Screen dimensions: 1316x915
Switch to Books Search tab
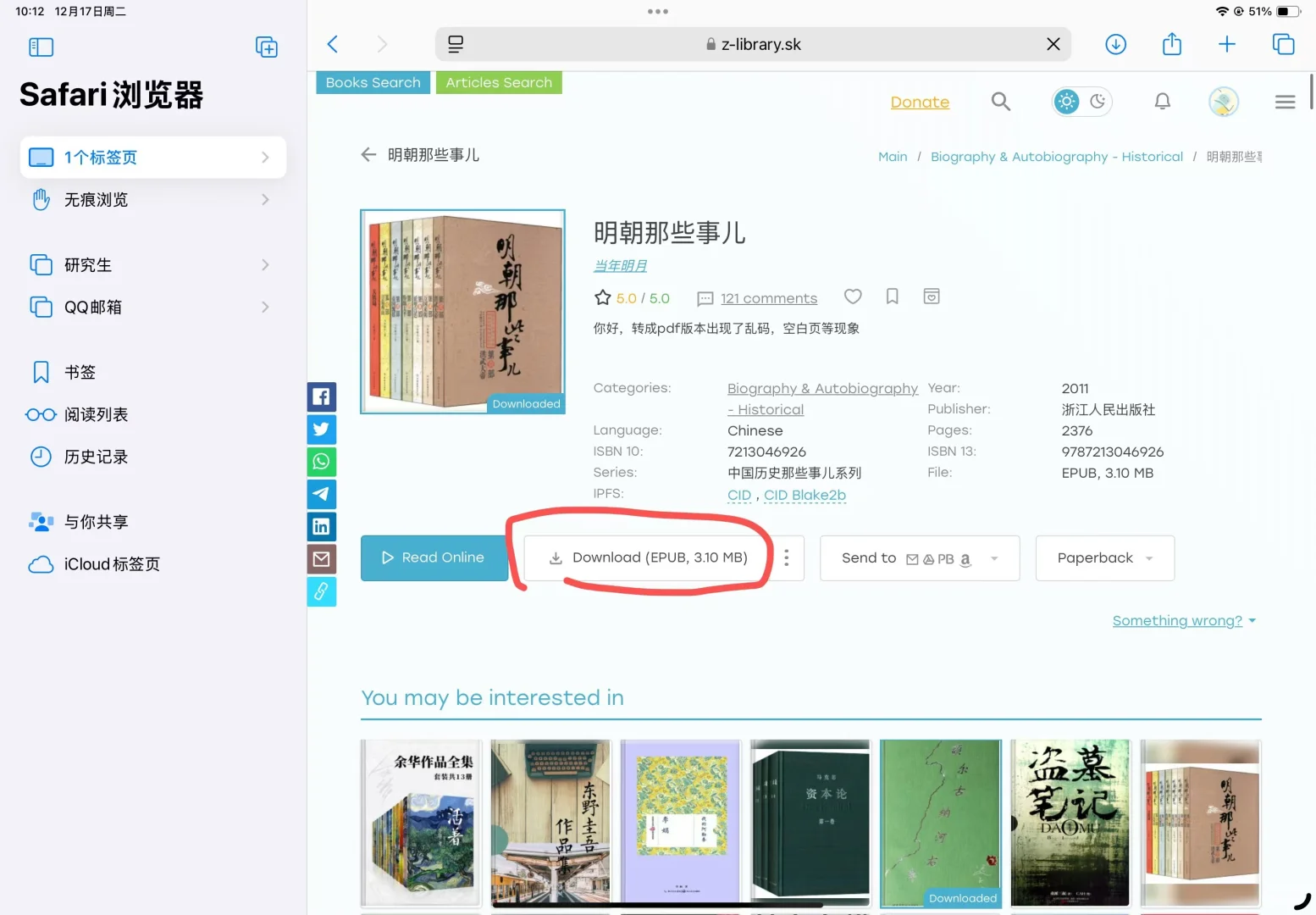(x=373, y=82)
